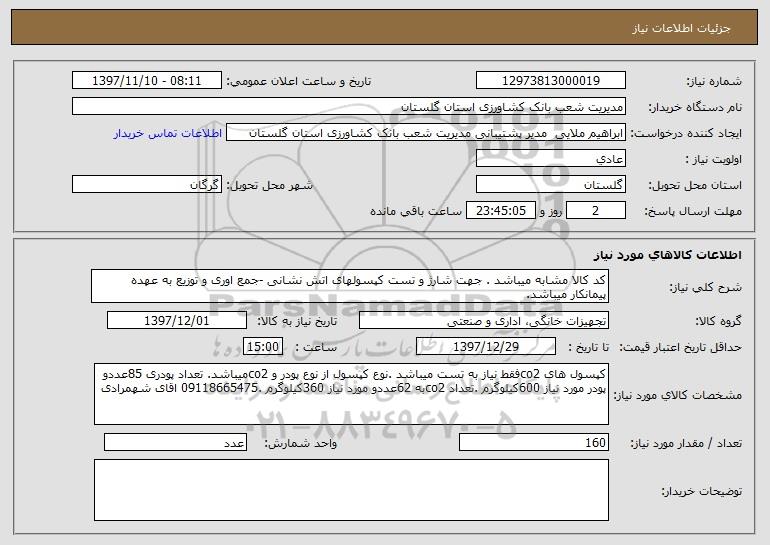Click the روز و text beside days field
770x545 pixels.
[x=551, y=212]
